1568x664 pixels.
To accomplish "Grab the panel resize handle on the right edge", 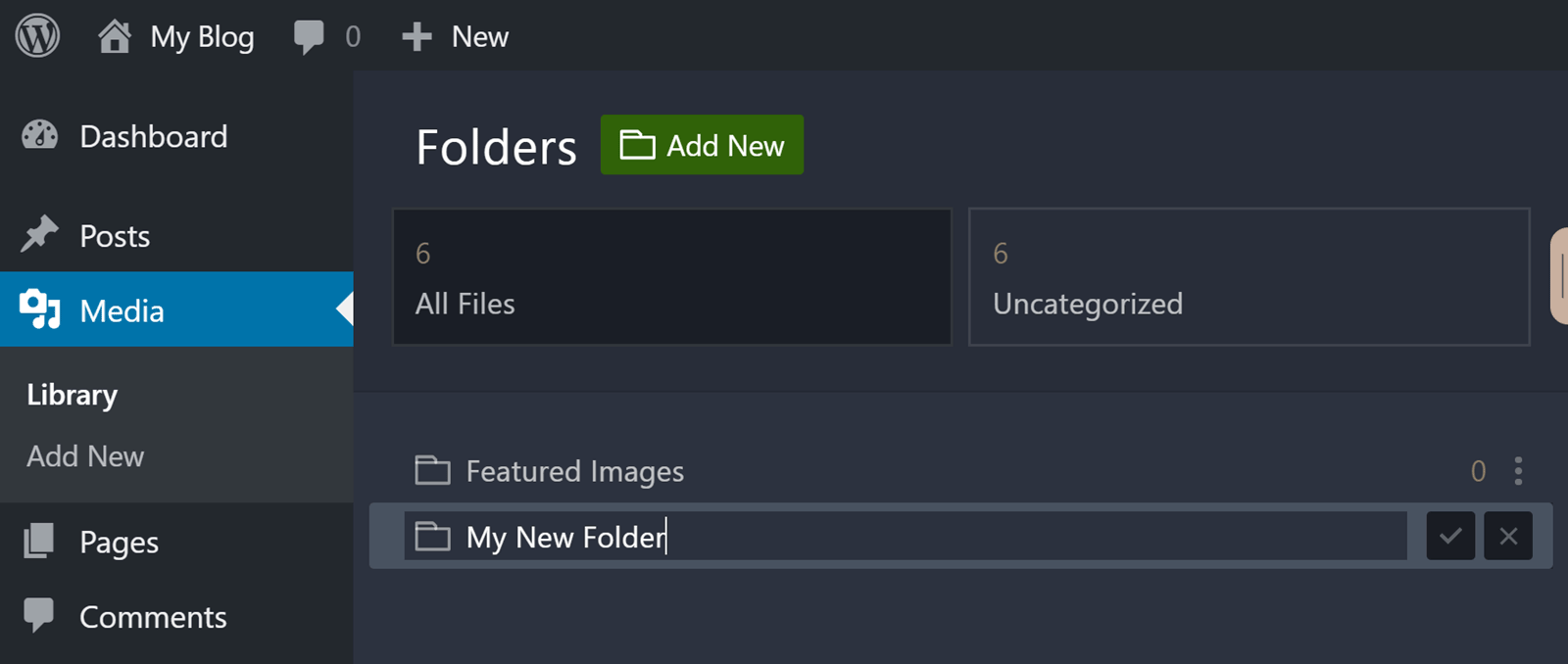I will [1559, 276].
